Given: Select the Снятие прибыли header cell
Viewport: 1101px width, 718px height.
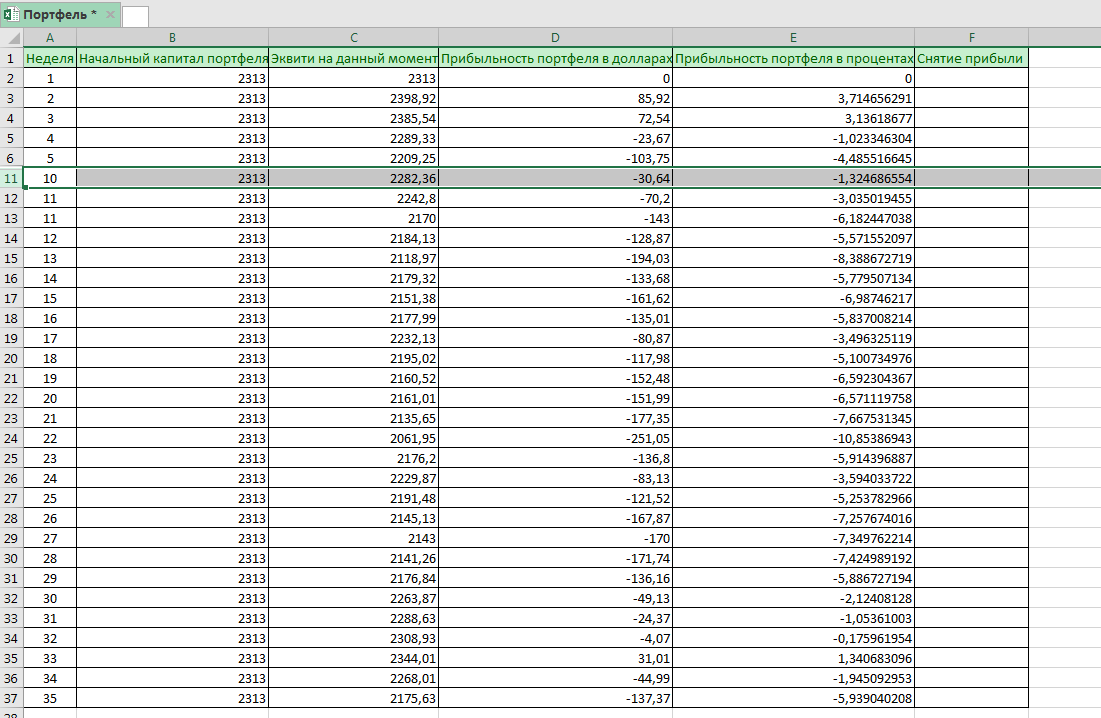Looking at the screenshot, I should 971,58.
